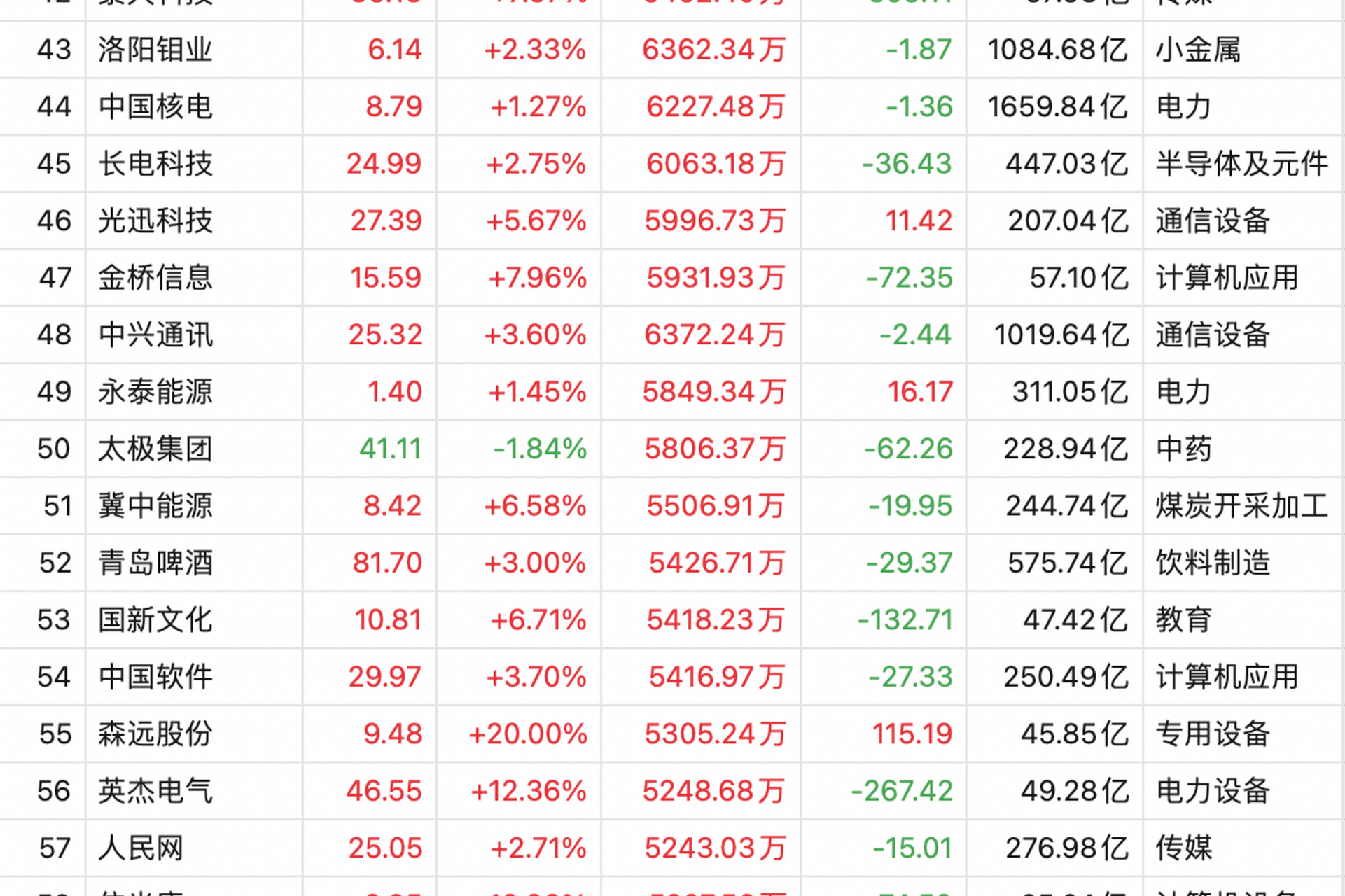Click value 115.19
This screenshot has width=1345, height=896.
click(x=912, y=734)
